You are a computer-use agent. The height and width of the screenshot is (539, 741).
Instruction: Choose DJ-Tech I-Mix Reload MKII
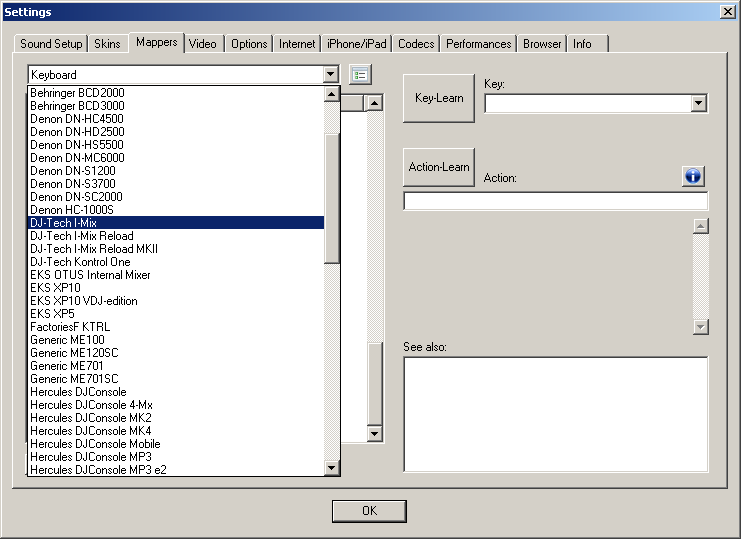pyautogui.click(x=176, y=248)
